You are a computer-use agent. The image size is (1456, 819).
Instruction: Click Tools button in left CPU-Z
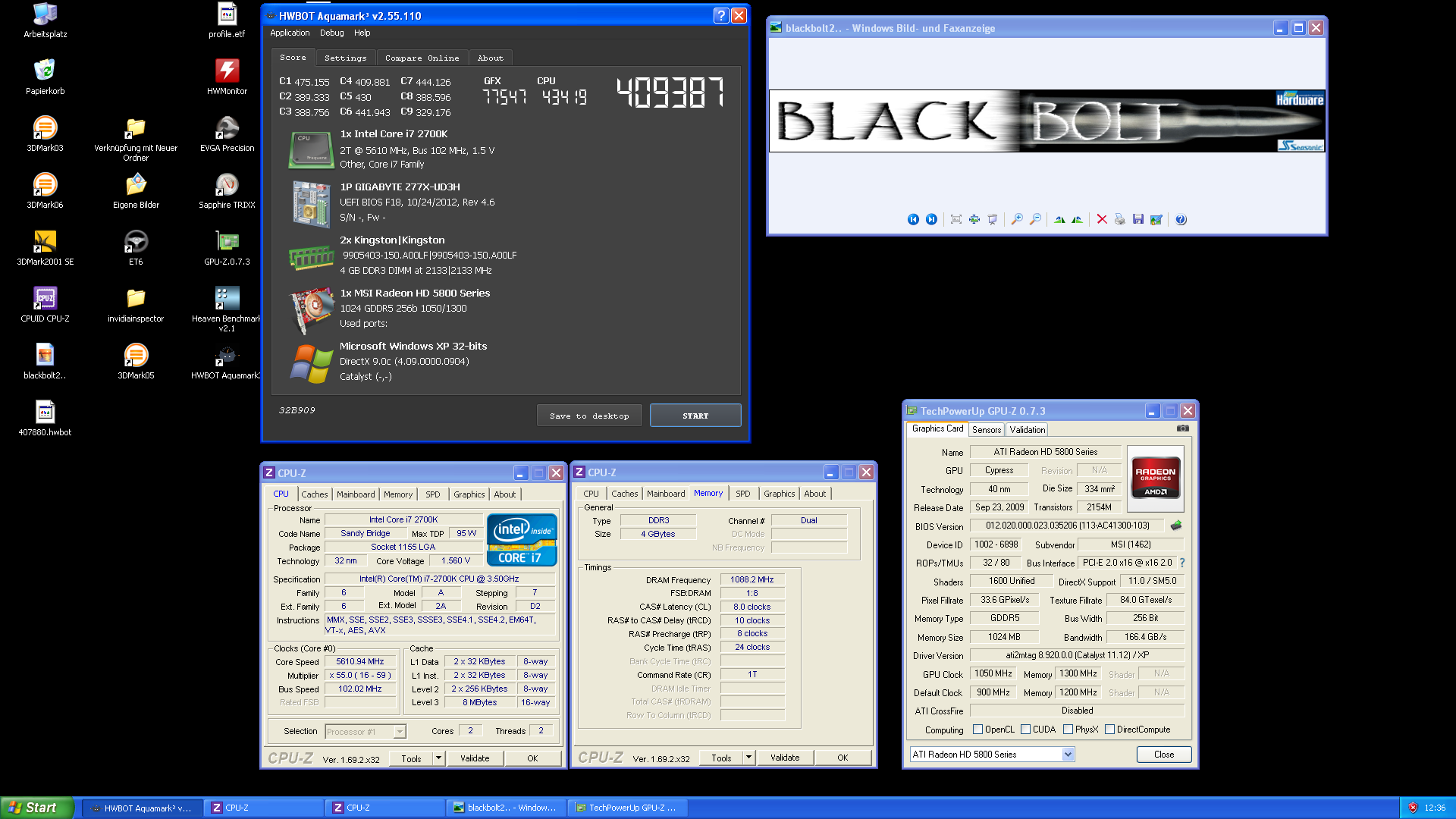coord(412,758)
